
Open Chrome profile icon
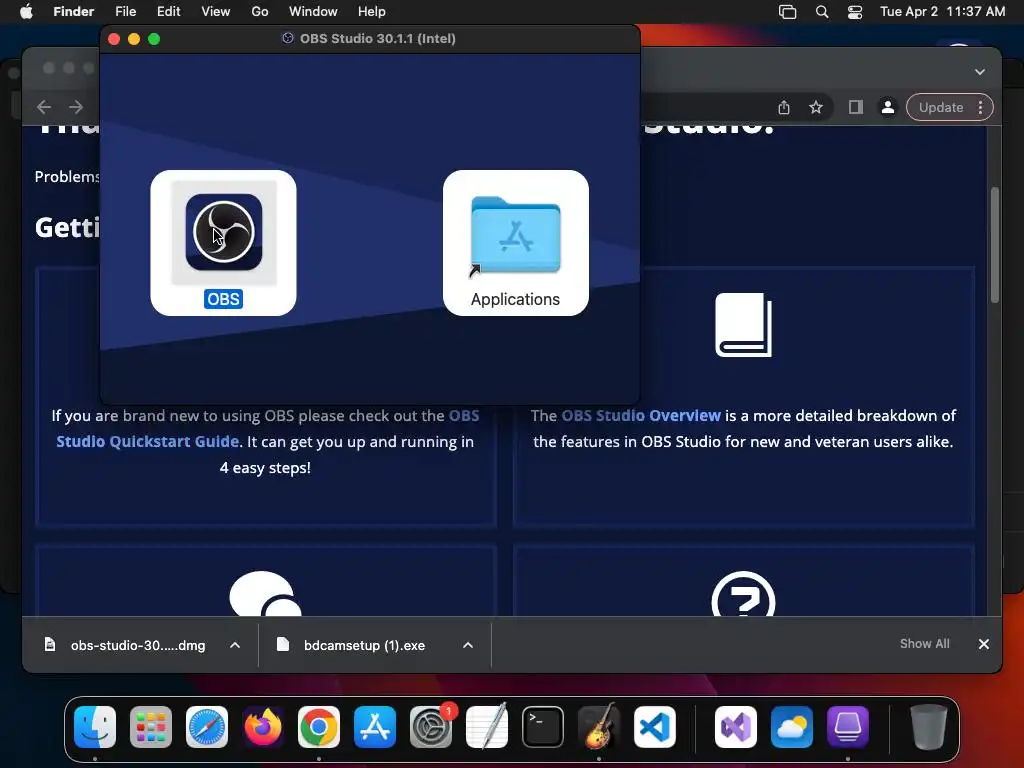[x=888, y=107]
